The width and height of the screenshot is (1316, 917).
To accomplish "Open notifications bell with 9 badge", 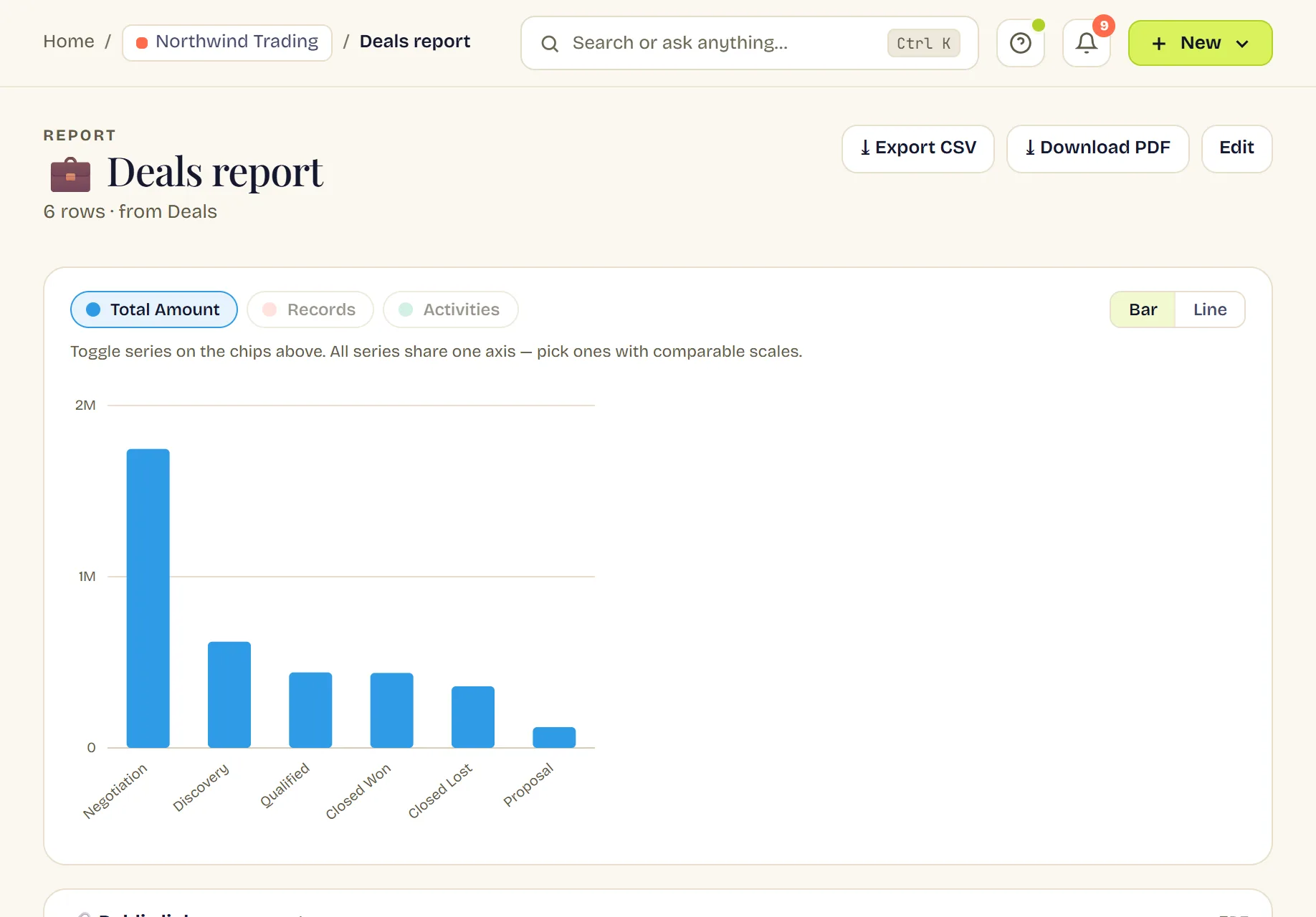I will 1087,43.
